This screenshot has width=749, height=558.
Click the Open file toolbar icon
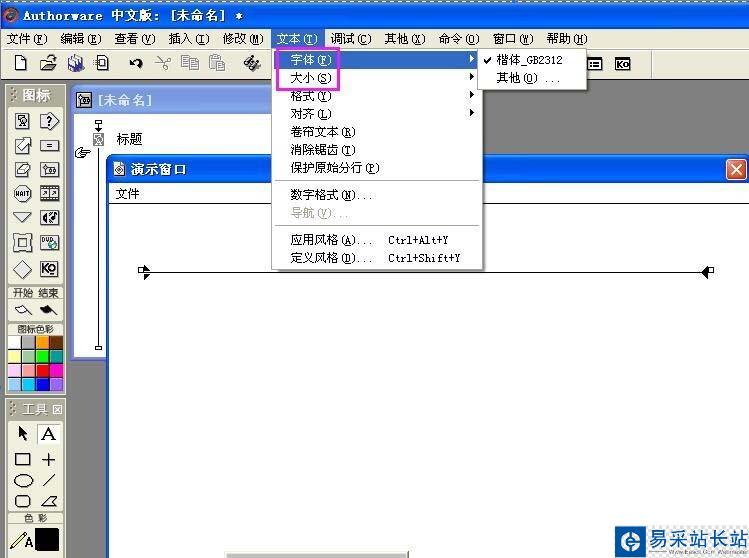[x=48, y=63]
